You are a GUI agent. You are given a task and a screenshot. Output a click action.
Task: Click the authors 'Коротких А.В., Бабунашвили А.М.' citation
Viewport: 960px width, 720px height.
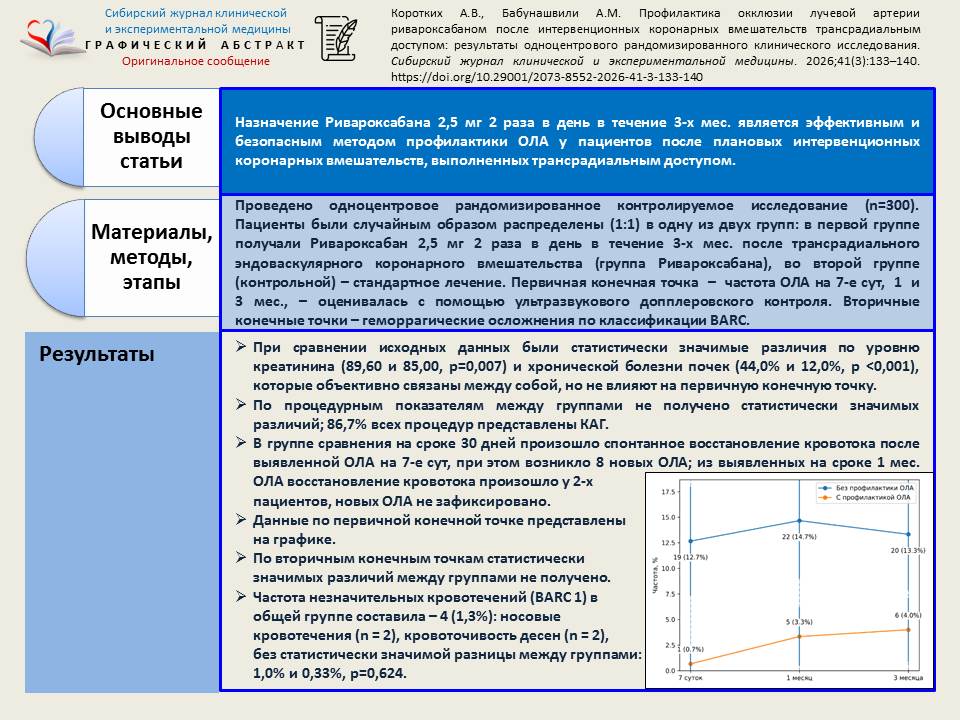click(x=506, y=13)
